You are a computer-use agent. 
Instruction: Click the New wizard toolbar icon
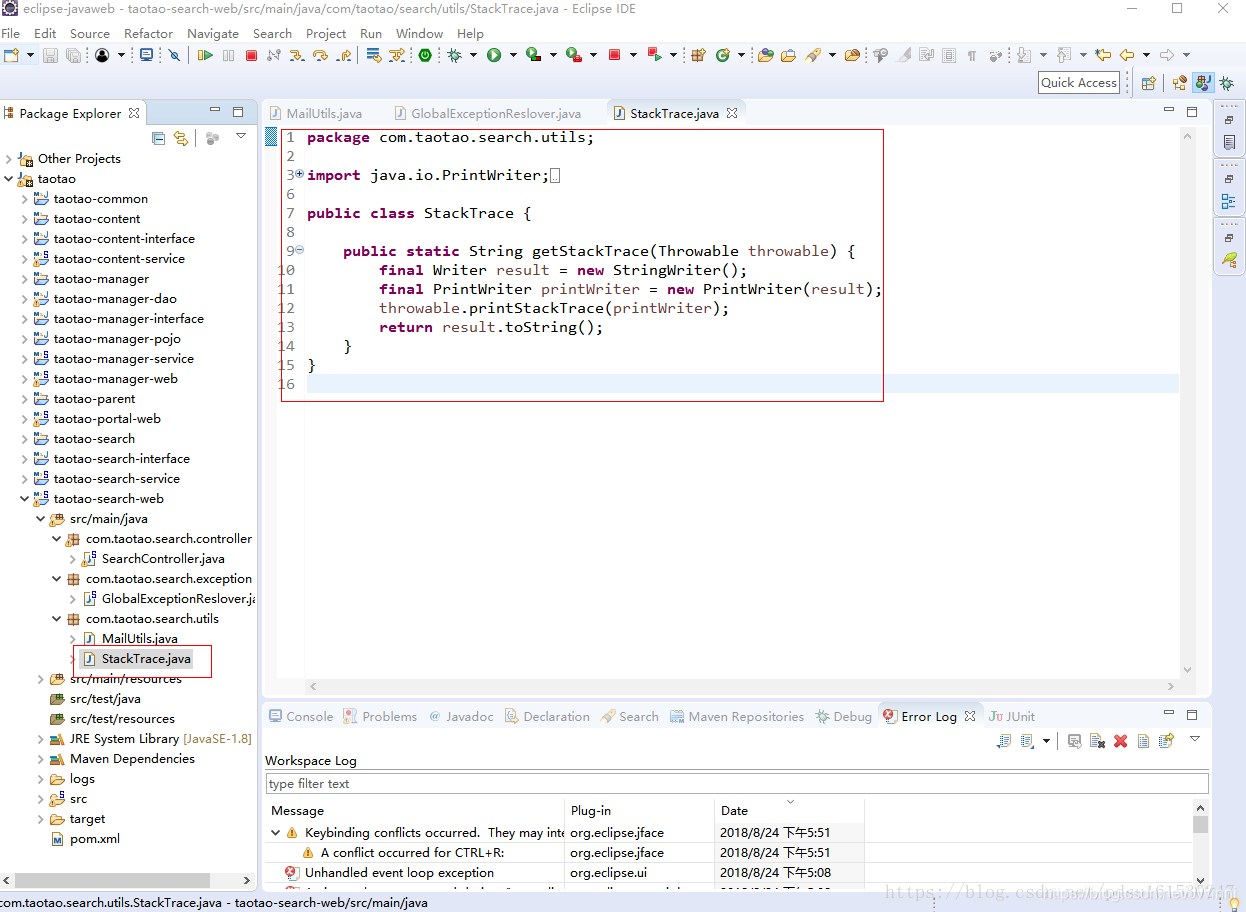11,55
